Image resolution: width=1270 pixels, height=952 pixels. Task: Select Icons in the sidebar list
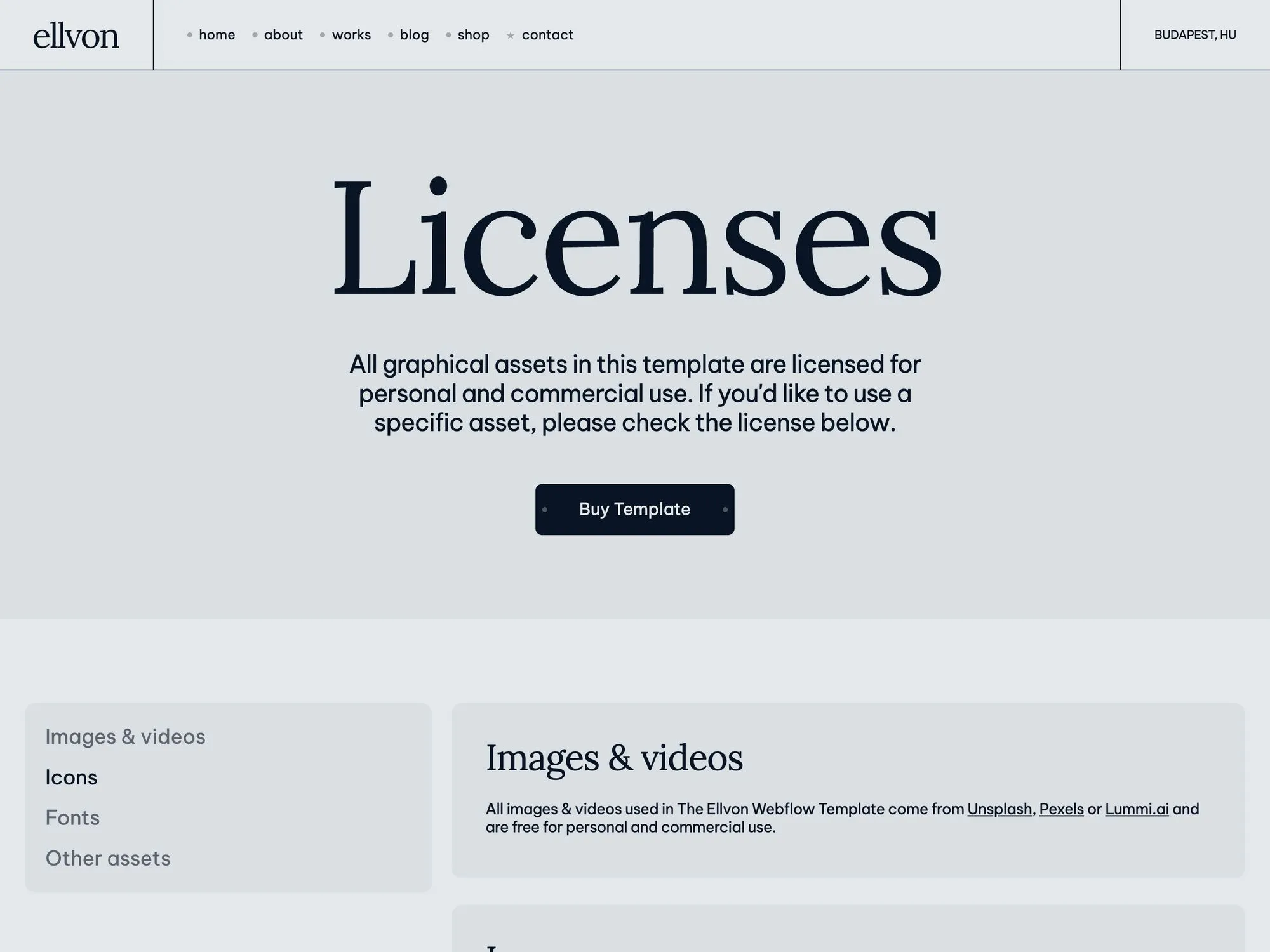click(x=71, y=777)
